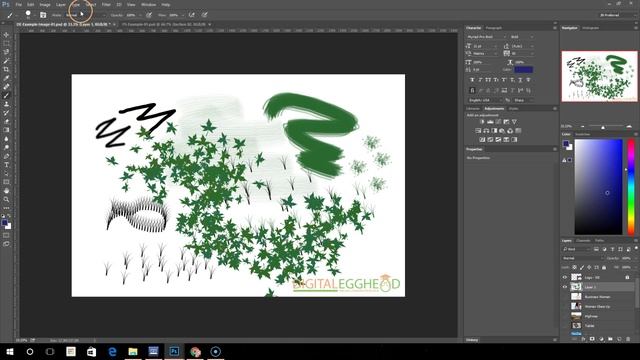Enable airbrush mode in the options bar

(x=191, y=15)
